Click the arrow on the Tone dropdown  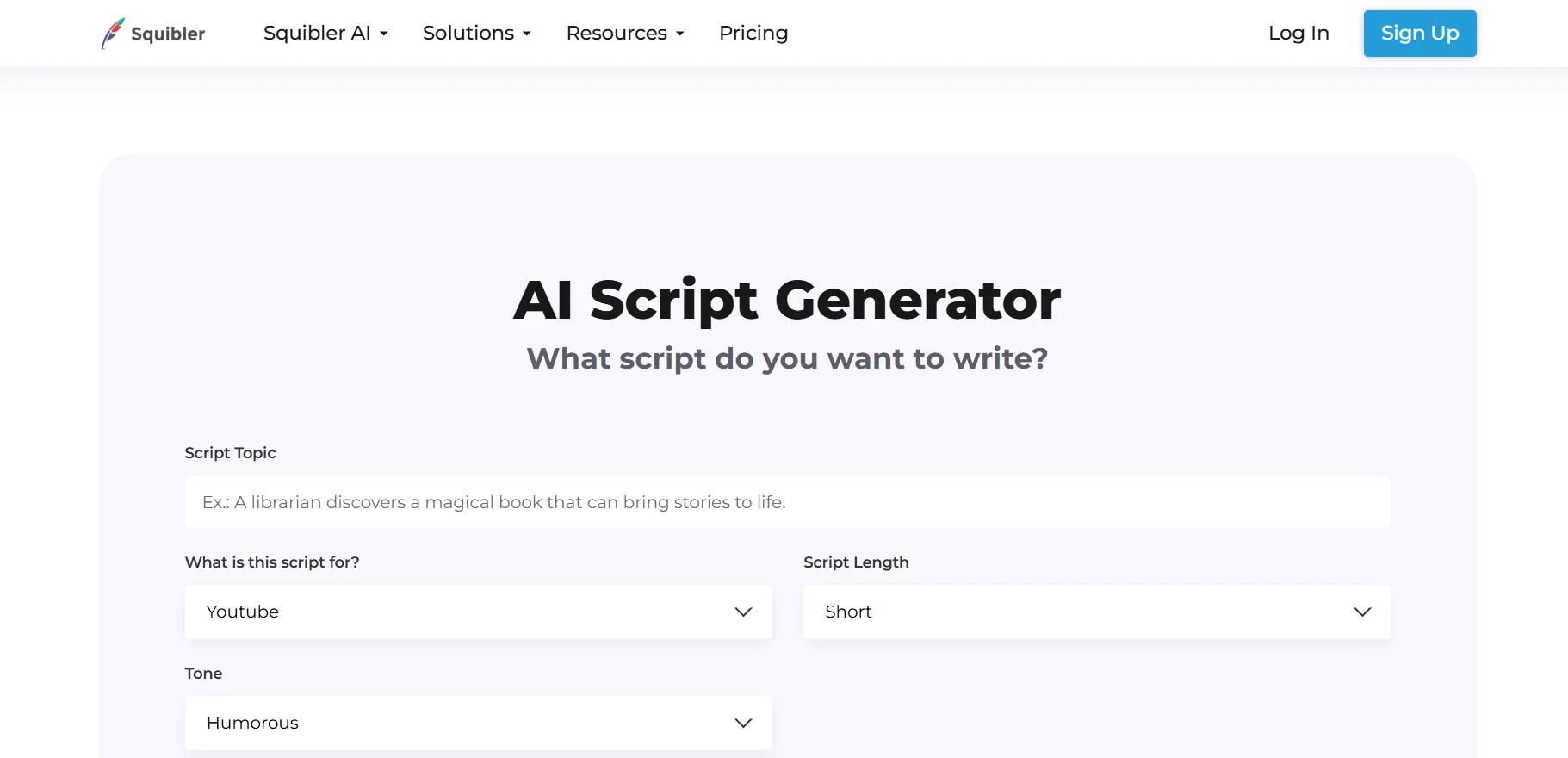coord(742,723)
